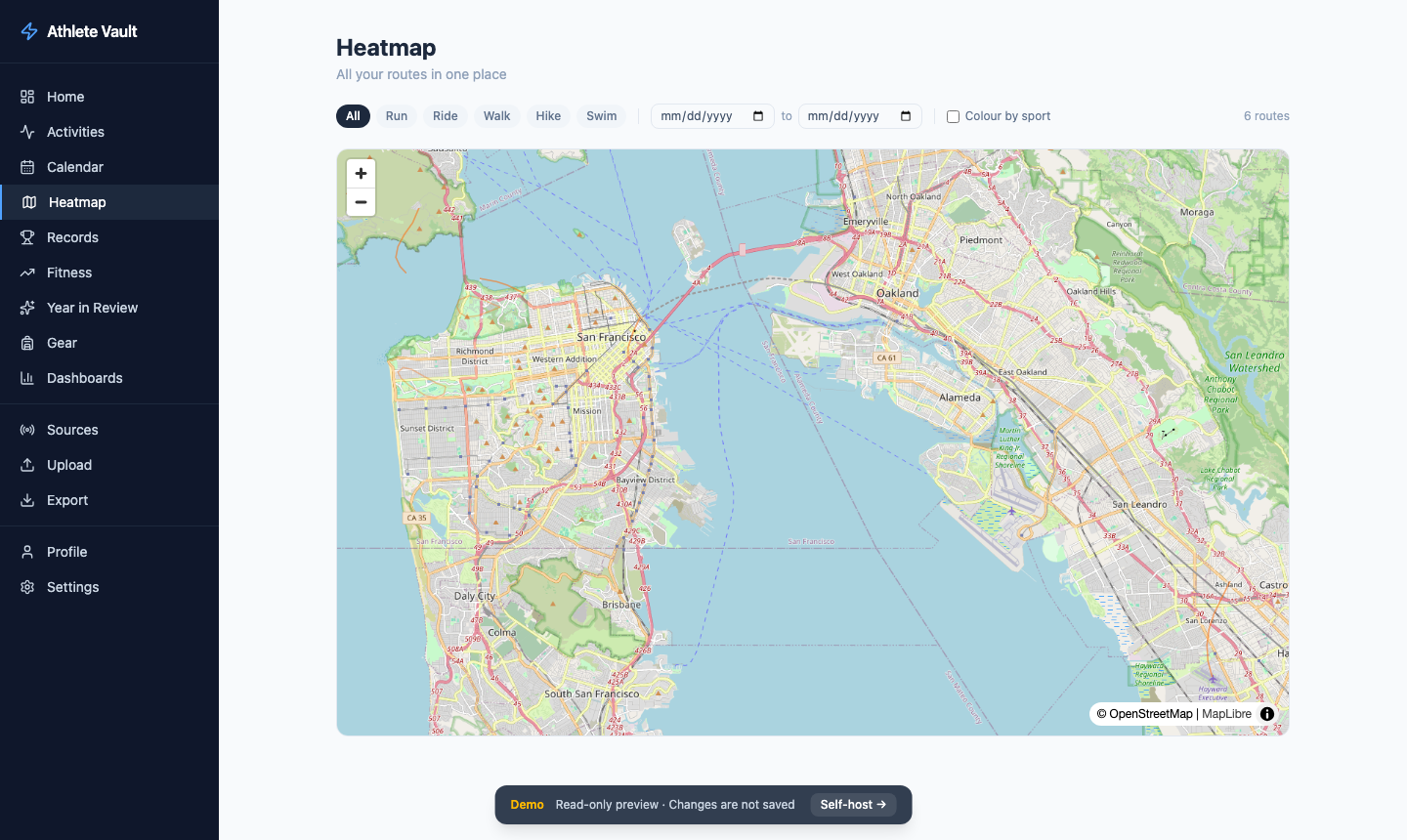Click the Home grid icon in the sidebar
Image resolution: width=1407 pixels, height=840 pixels.
point(27,97)
